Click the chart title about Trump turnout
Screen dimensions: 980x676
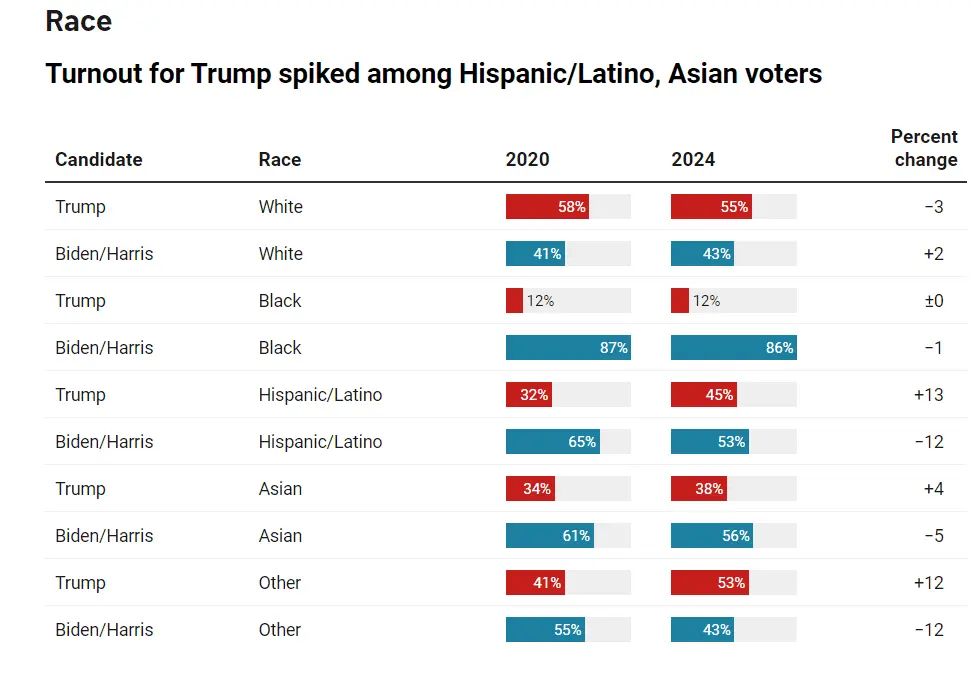(434, 73)
